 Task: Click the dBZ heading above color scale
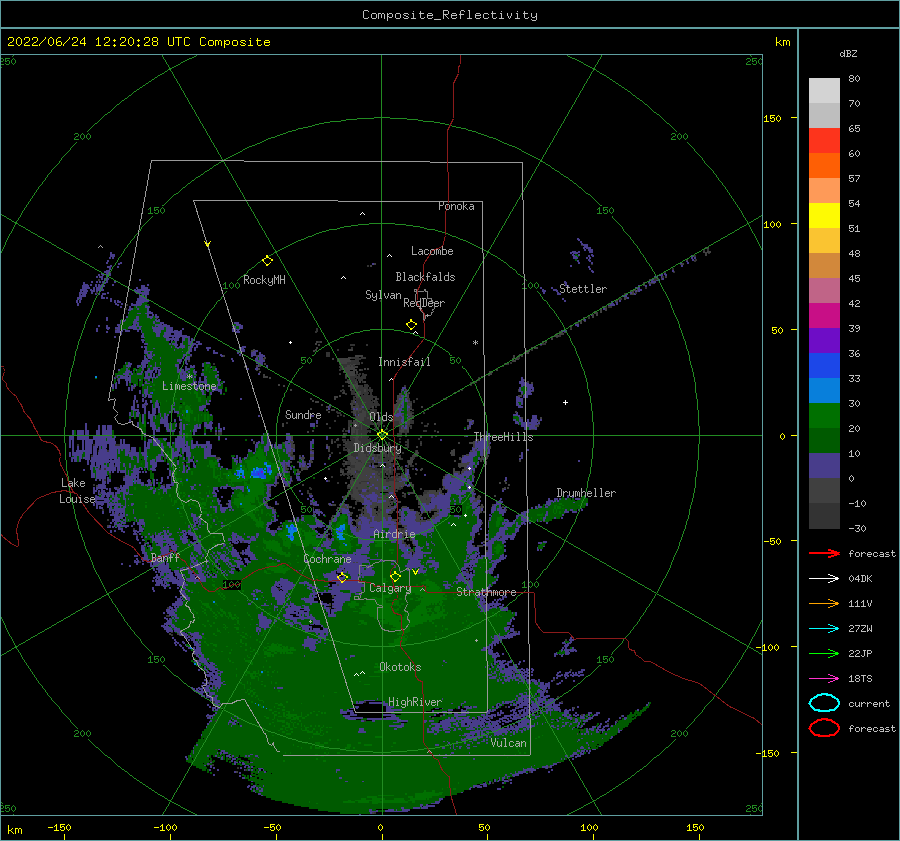(848, 53)
